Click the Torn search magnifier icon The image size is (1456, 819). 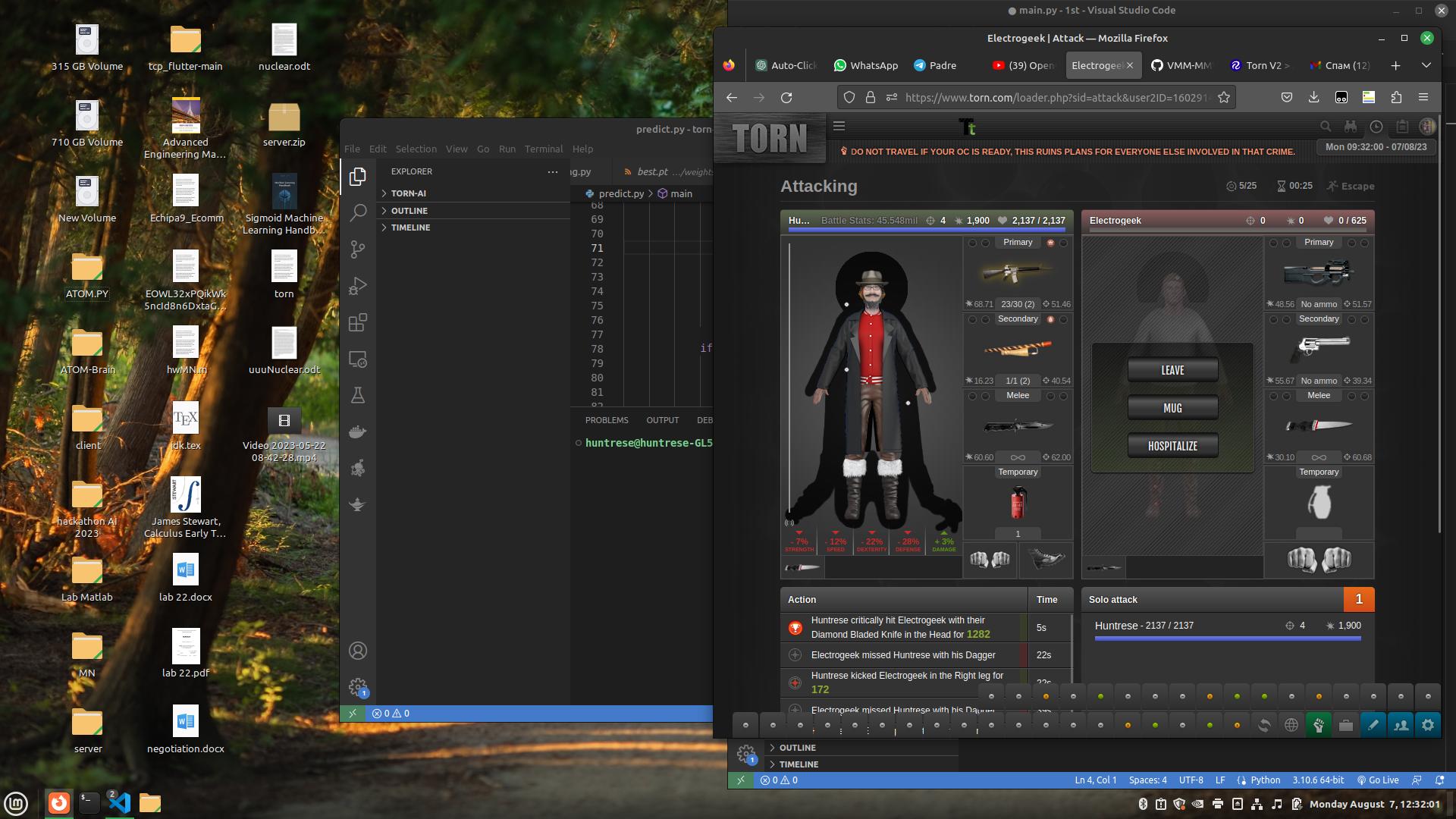[x=1326, y=127]
